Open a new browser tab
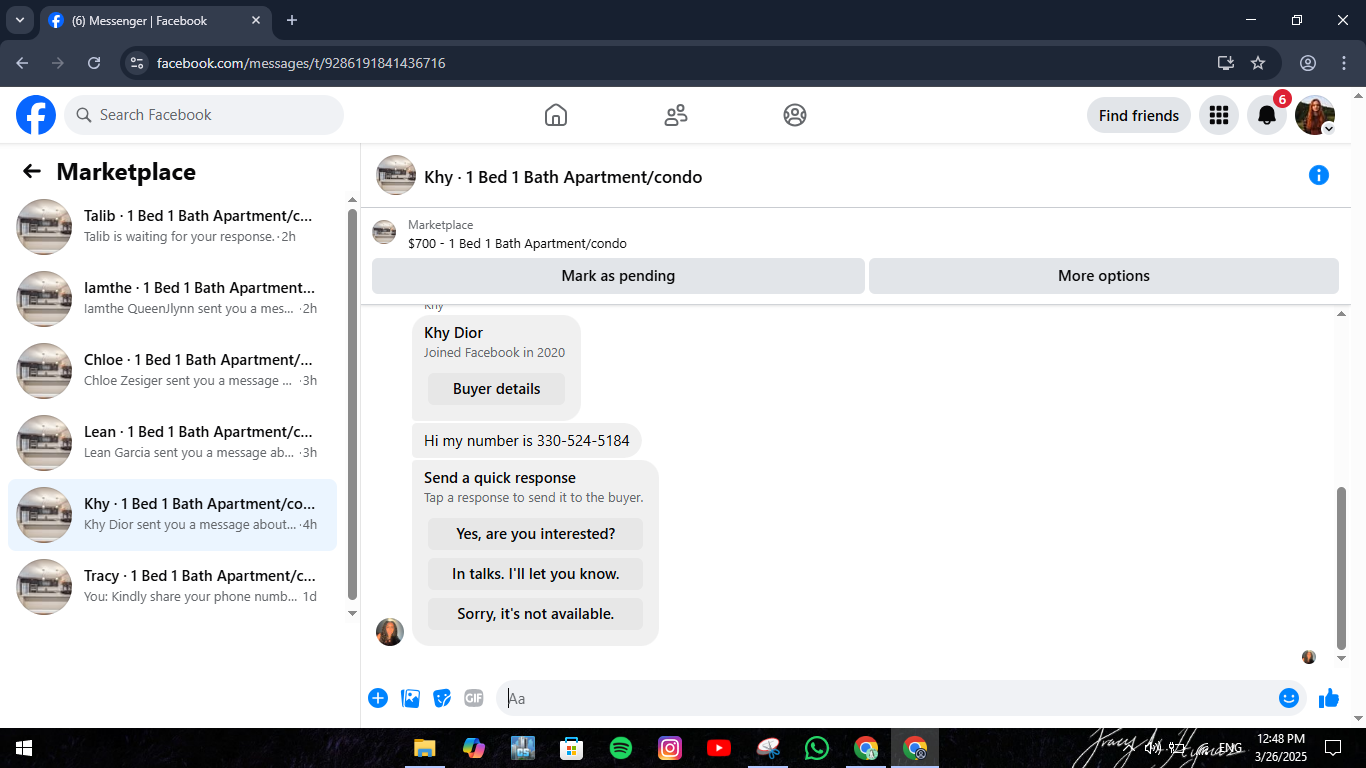Viewport: 1366px width, 768px height. (292, 20)
